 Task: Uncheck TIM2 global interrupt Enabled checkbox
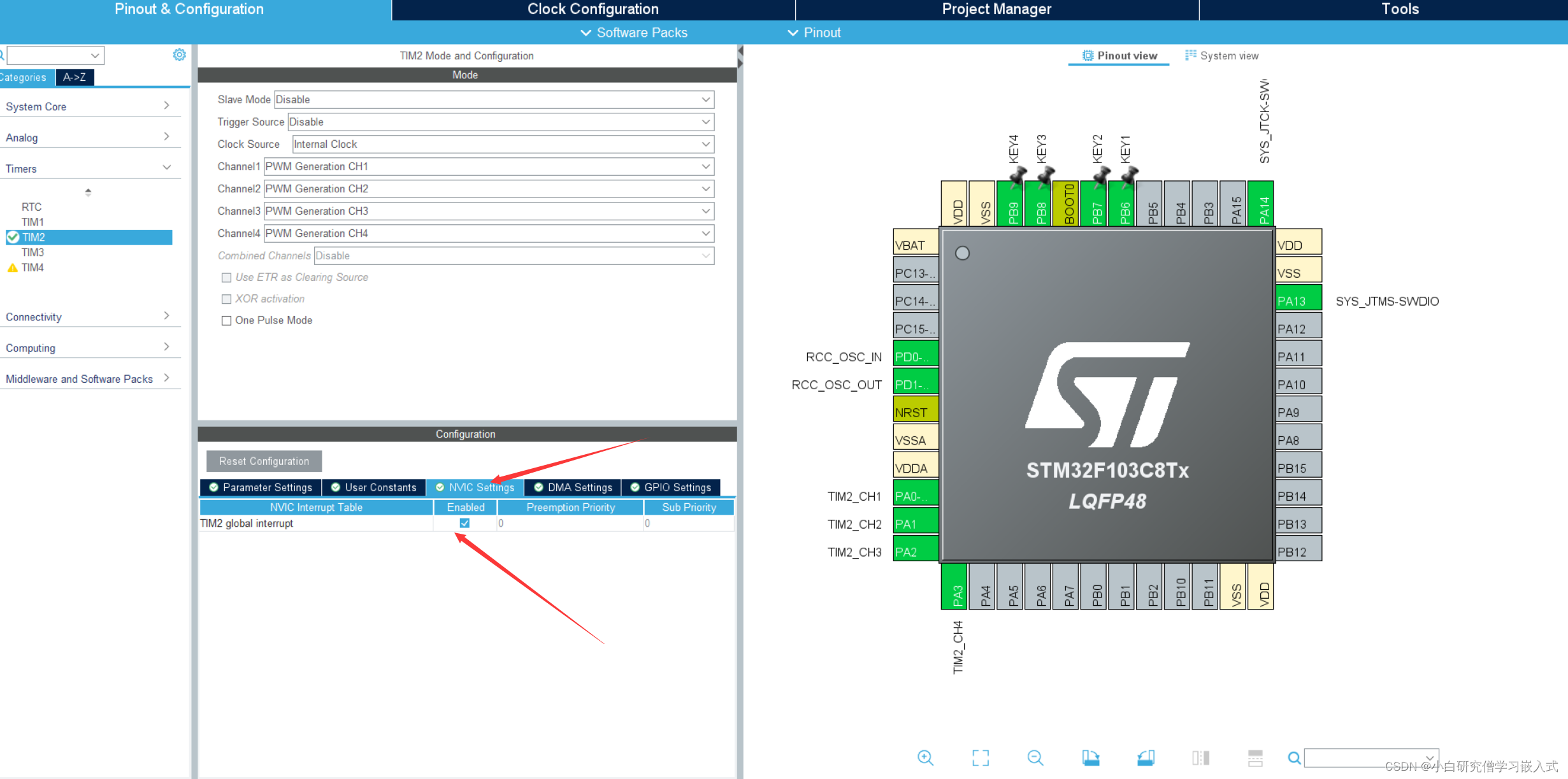click(x=464, y=523)
